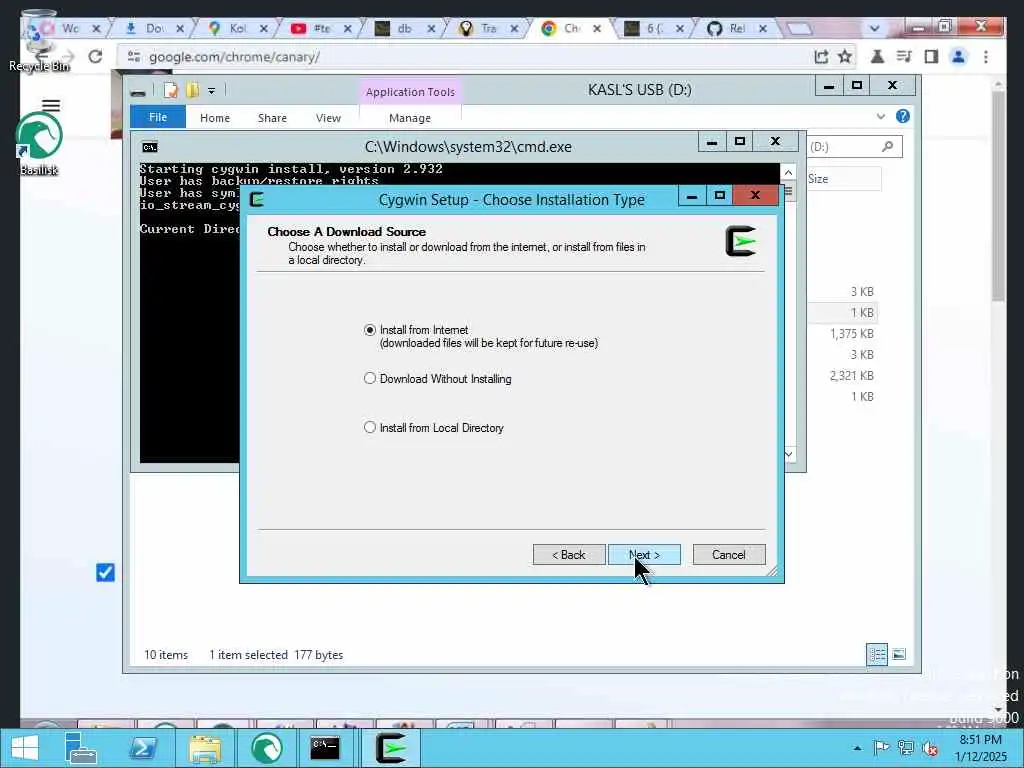Open the Customize Quick Access Toolbar dropdown
Viewport: 1024px width, 768px height.
point(212,91)
